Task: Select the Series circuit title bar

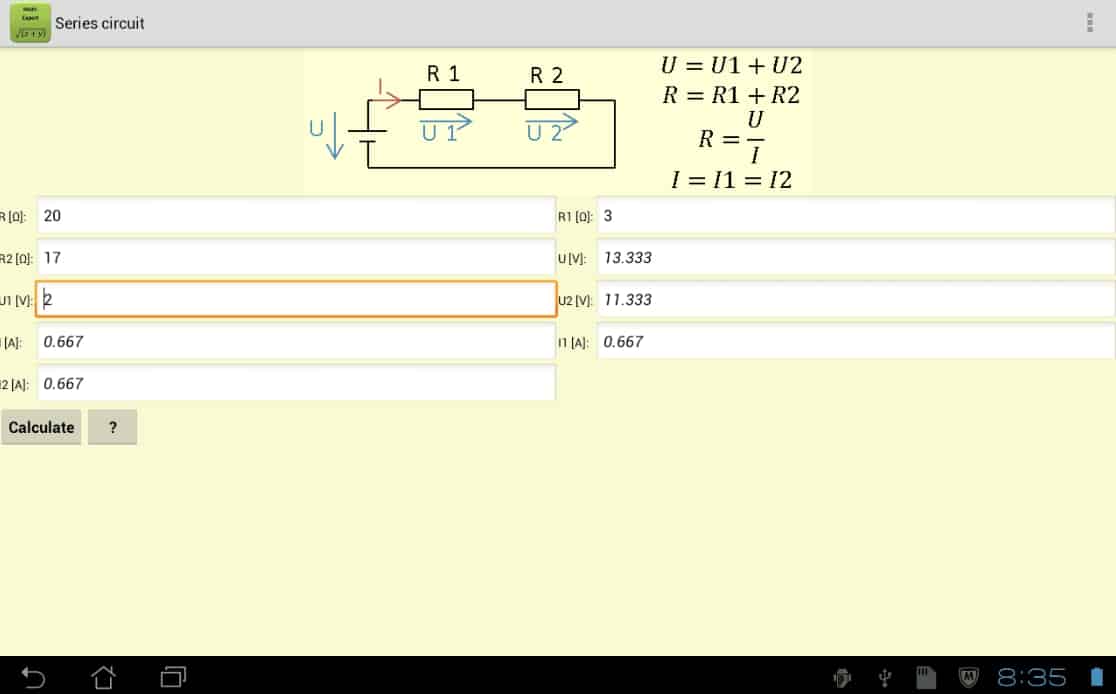Action: coord(101,22)
